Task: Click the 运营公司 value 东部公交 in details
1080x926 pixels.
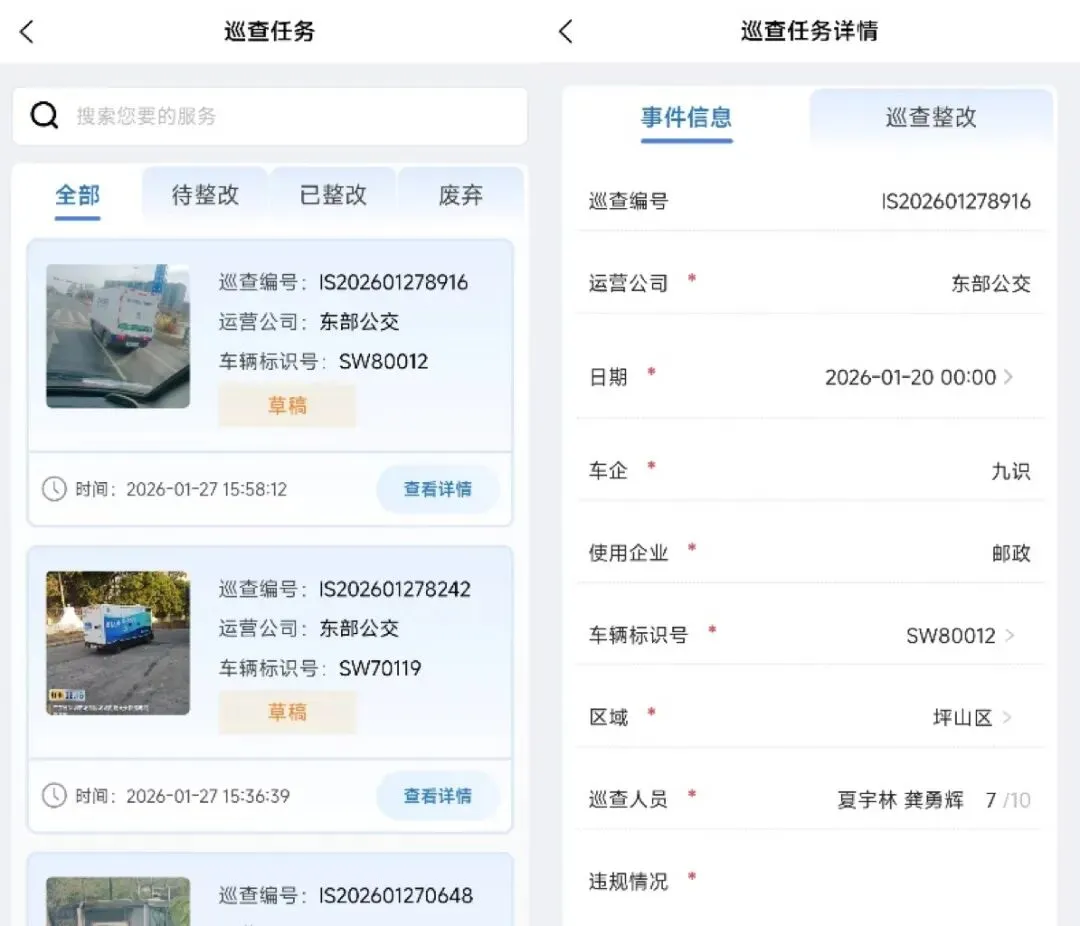Action: (990, 283)
